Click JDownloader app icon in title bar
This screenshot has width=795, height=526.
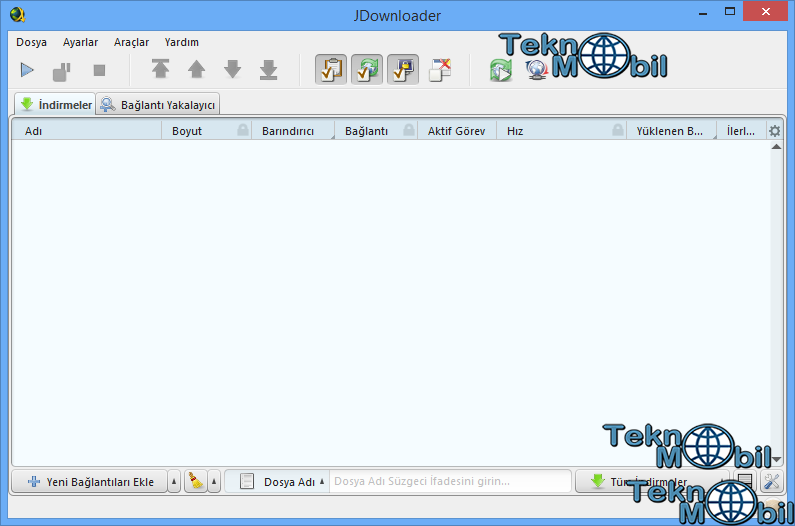(x=17, y=14)
